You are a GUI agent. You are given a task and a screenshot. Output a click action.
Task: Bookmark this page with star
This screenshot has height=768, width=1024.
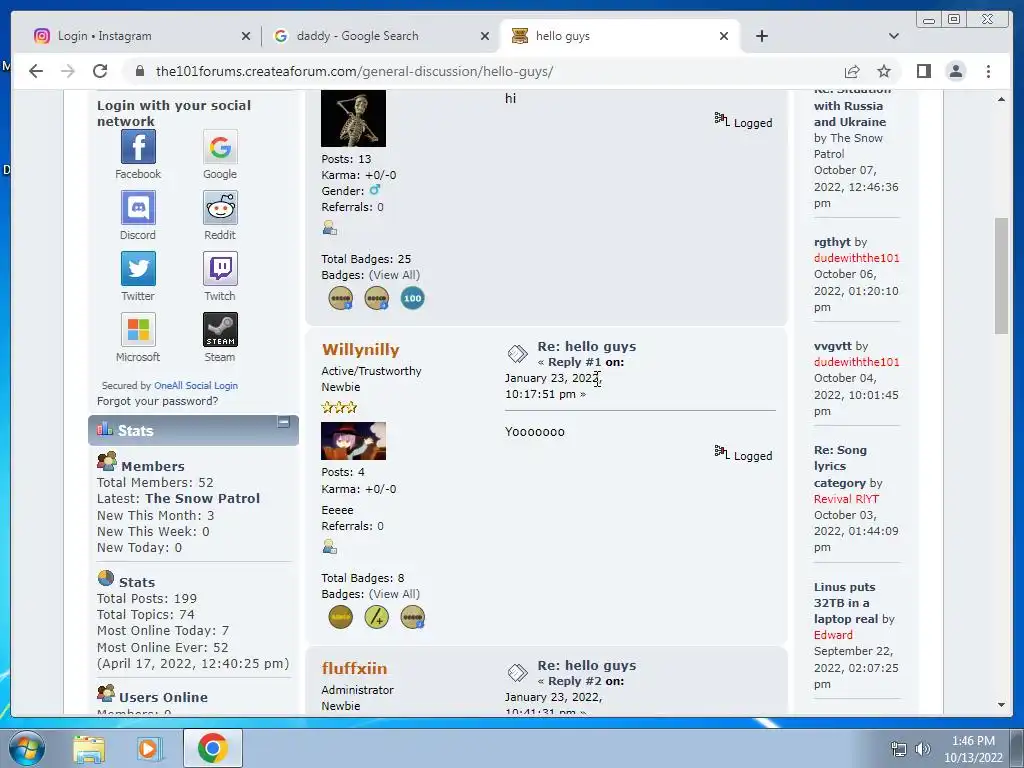(x=884, y=71)
